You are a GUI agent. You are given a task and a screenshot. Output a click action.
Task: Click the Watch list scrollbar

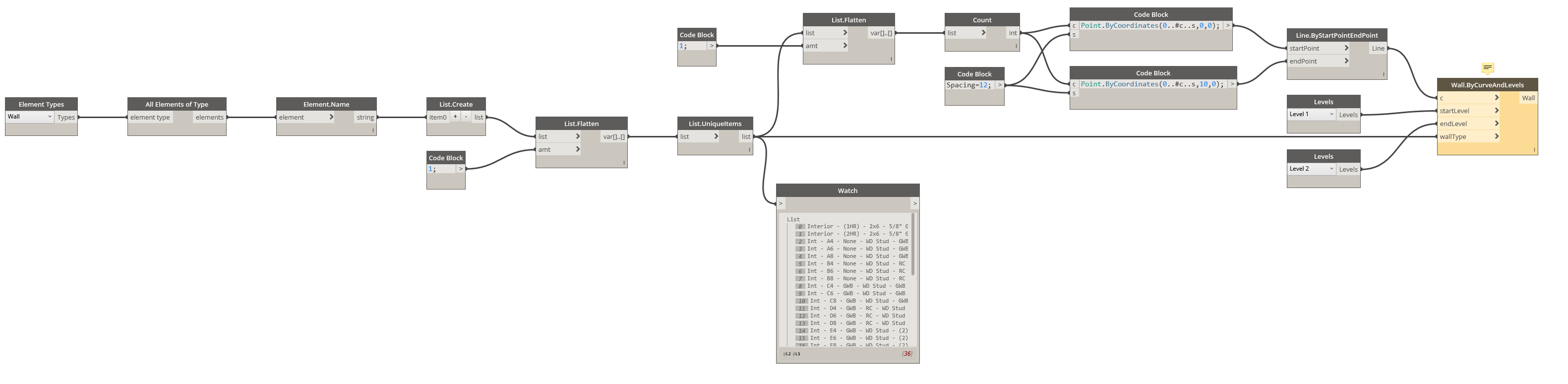pos(912,244)
